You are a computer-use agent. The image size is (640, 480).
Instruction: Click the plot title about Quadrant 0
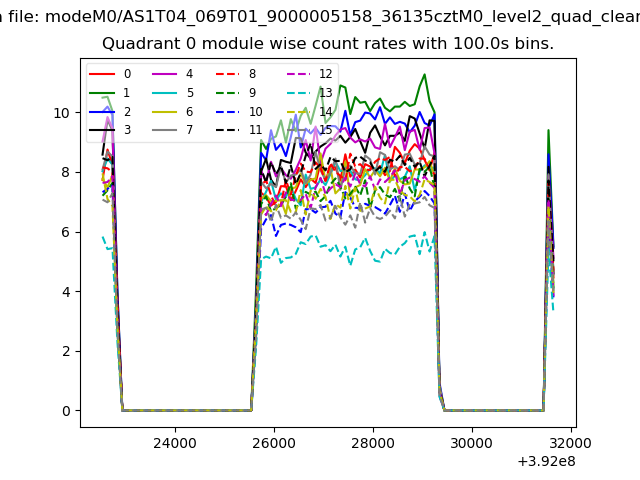[x=328, y=45]
